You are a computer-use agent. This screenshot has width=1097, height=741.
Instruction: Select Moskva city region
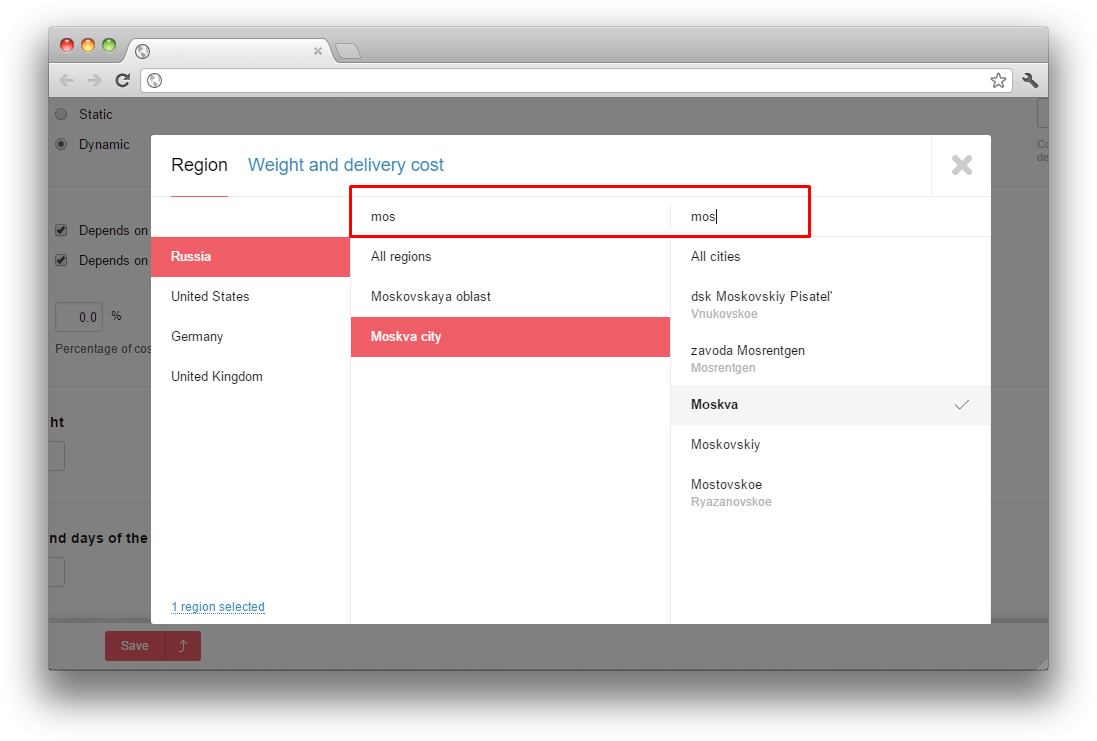click(510, 337)
